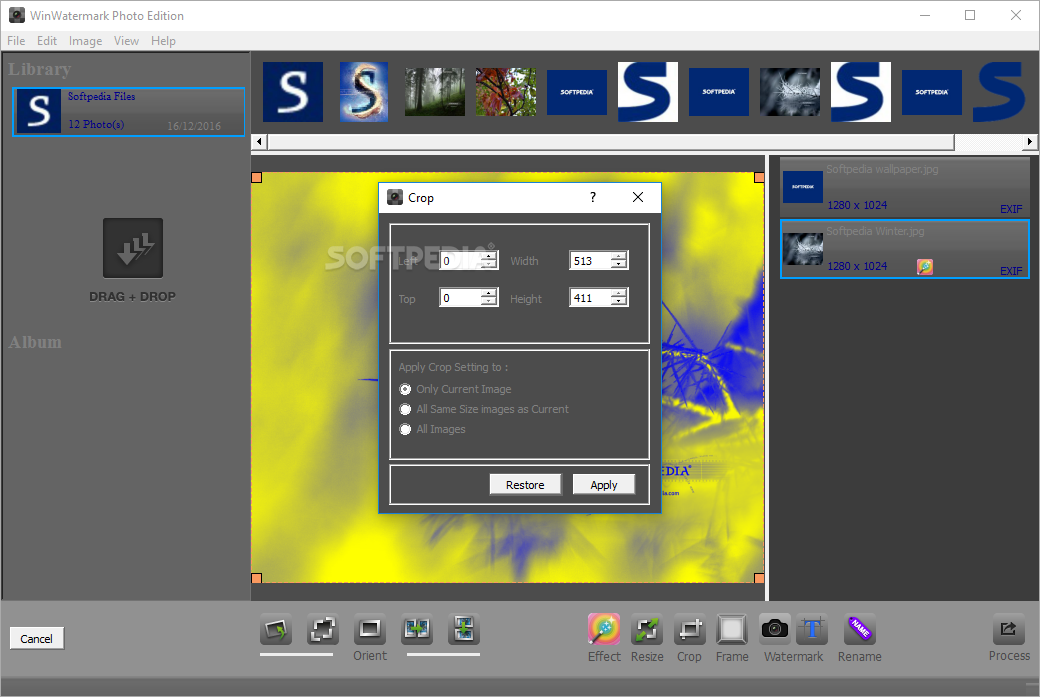Viewport: 1040px width, 697px height.
Task: Open the Image menu
Action: coord(86,41)
